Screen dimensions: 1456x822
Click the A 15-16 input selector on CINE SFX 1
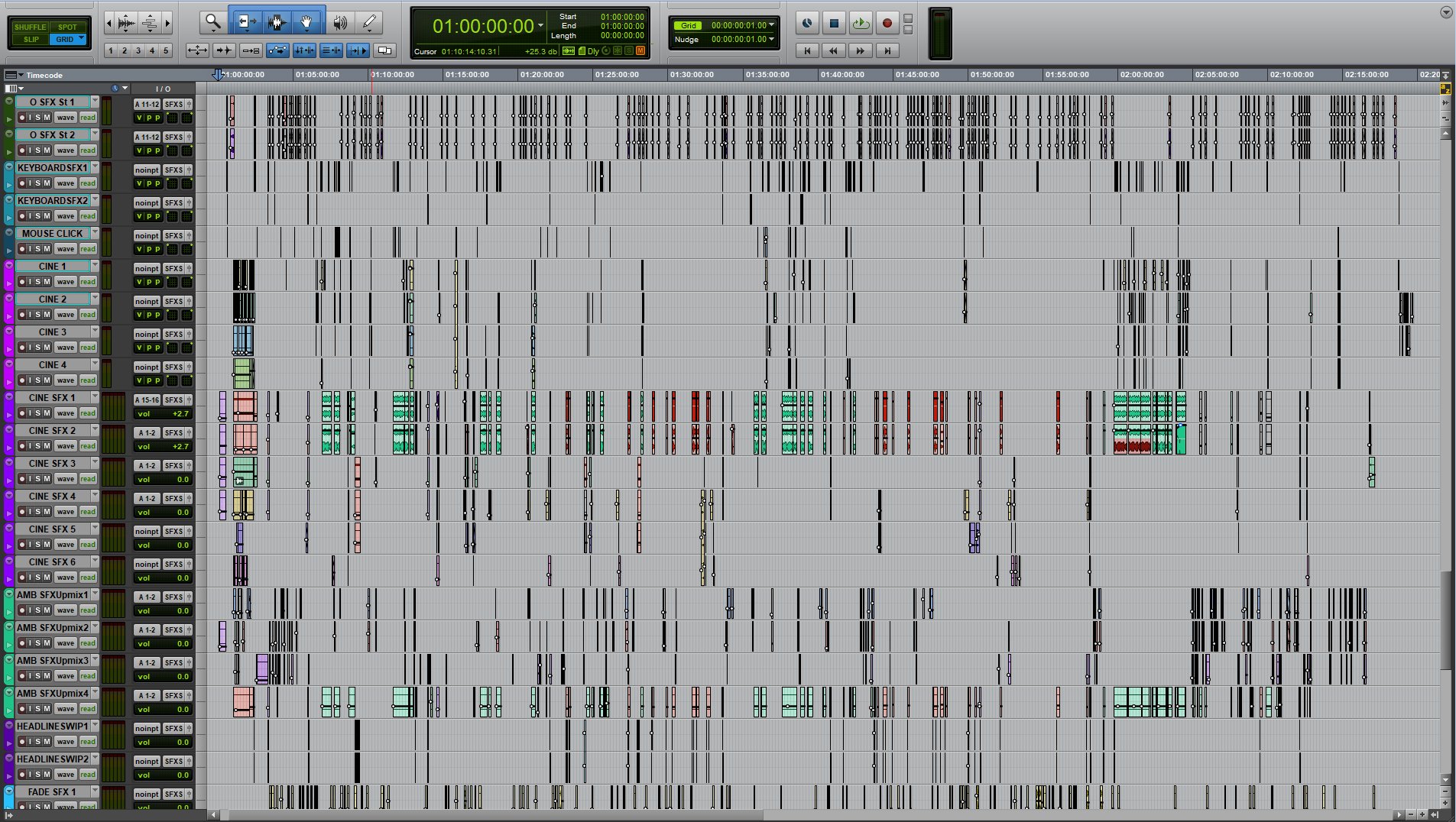pyautogui.click(x=147, y=400)
